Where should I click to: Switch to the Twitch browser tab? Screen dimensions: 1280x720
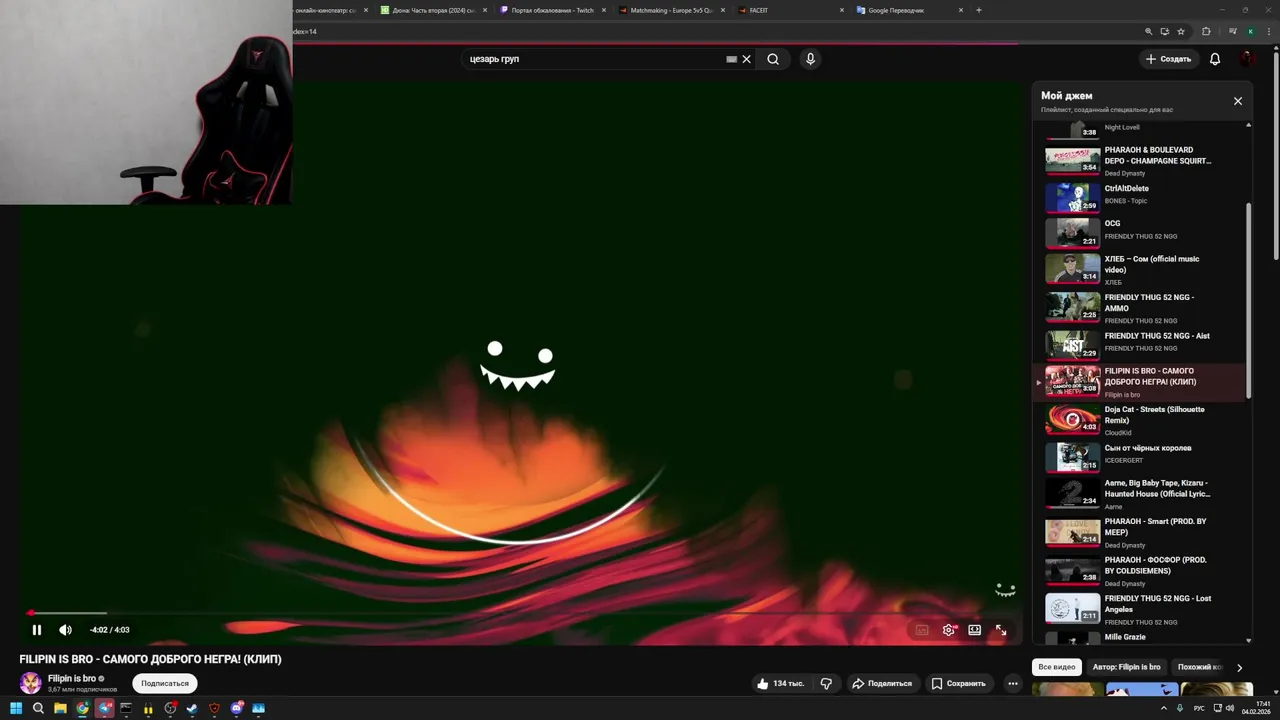[552, 10]
